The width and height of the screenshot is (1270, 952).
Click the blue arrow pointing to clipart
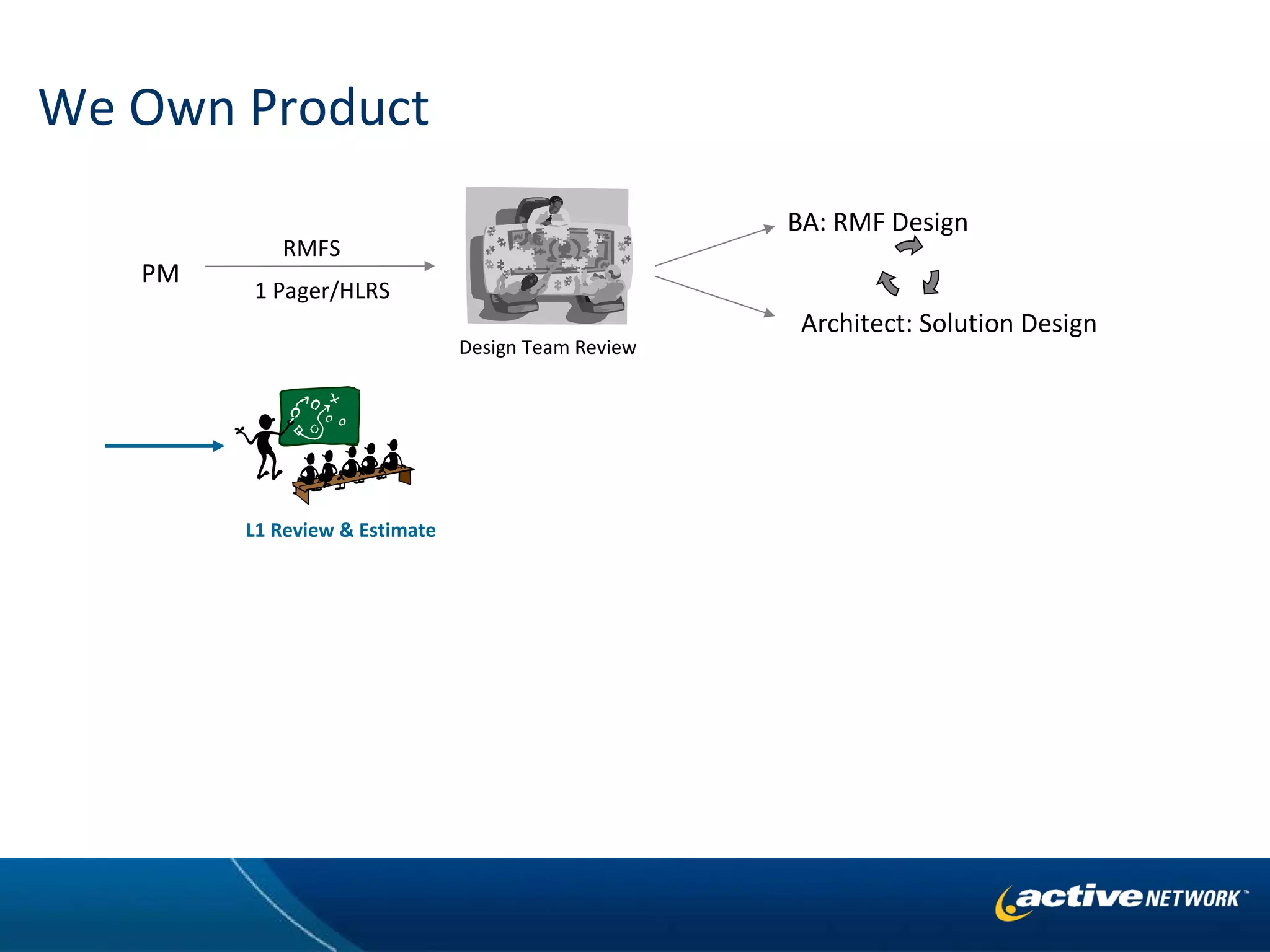click(x=164, y=446)
